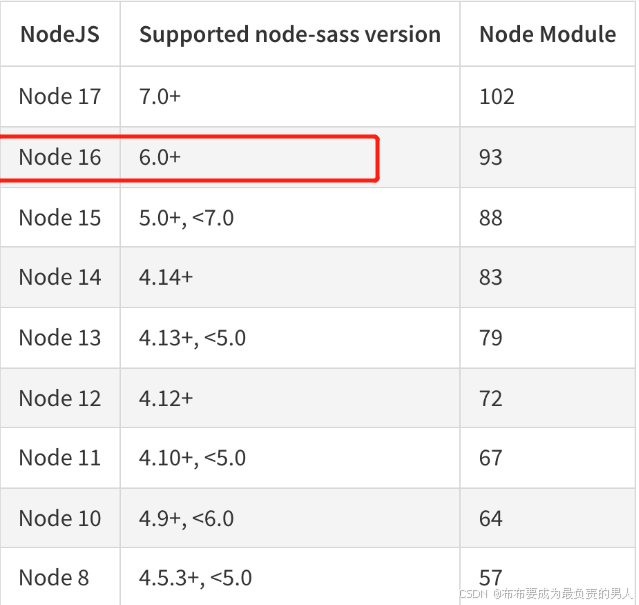Click the NodeJS column header
The width and height of the screenshot is (639, 605).
[x=60, y=34]
